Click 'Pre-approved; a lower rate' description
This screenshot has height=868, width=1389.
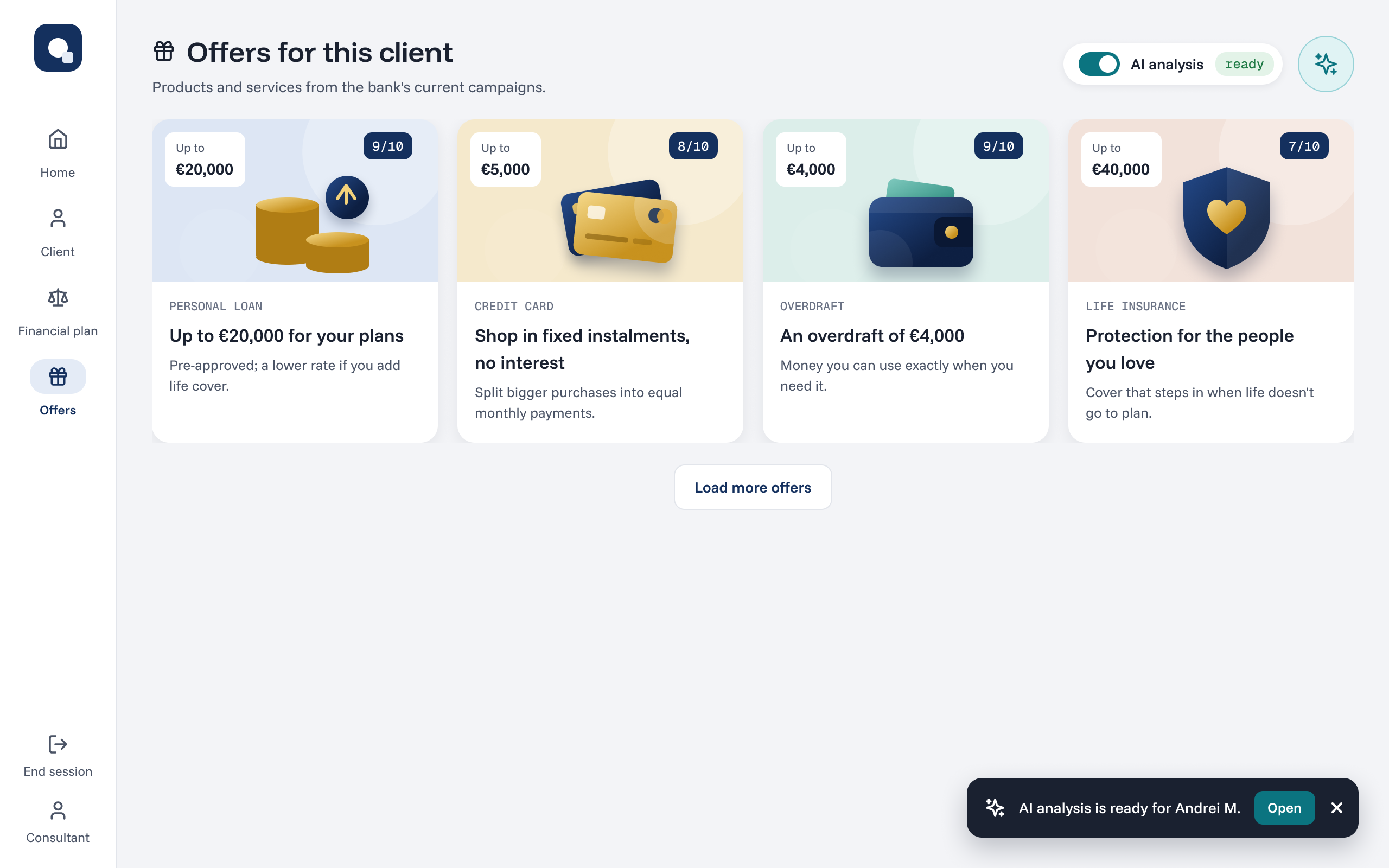point(285,375)
